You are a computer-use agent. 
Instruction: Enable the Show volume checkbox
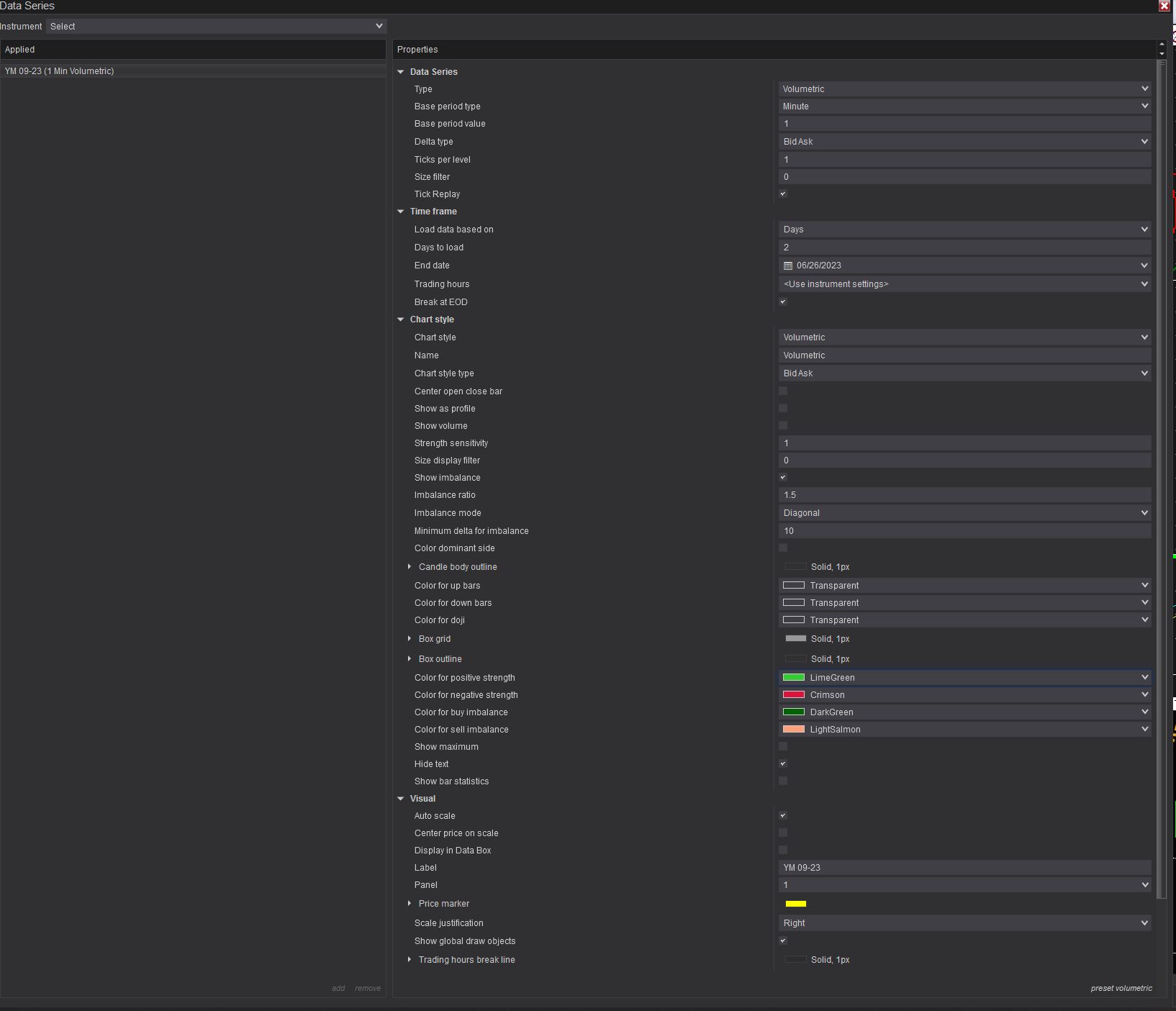click(x=783, y=425)
